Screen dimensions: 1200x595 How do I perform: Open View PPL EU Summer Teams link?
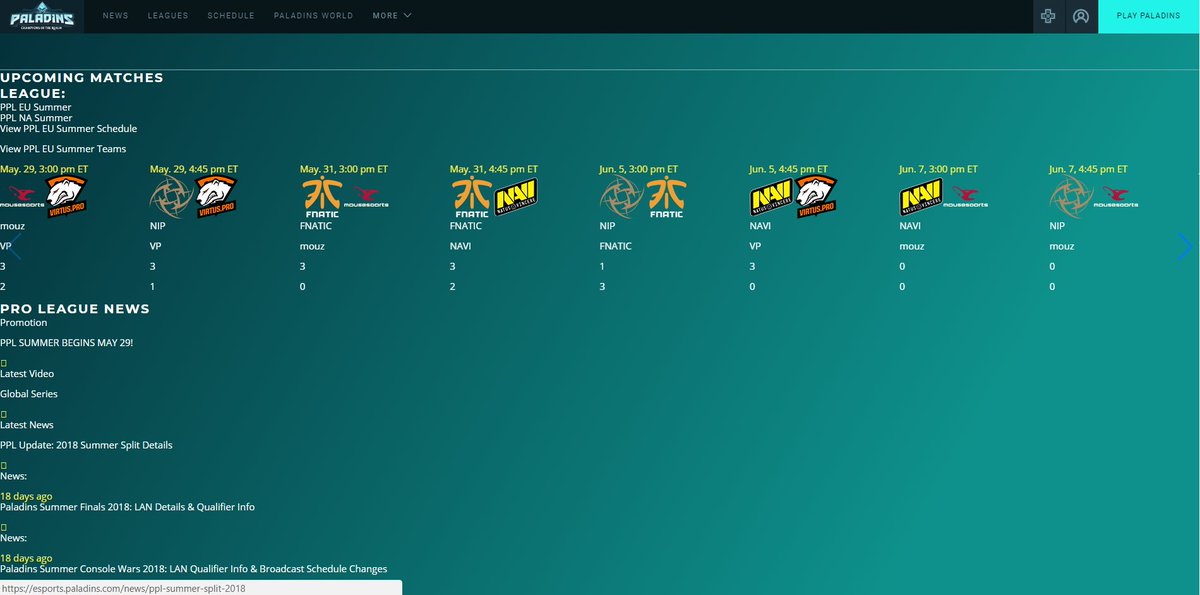coord(63,149)
